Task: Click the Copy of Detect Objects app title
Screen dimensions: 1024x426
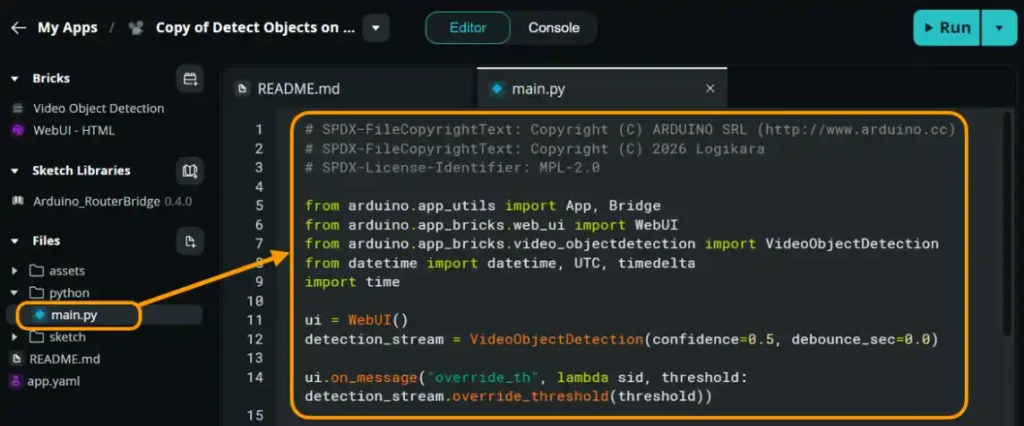Action: click(256, 28)
